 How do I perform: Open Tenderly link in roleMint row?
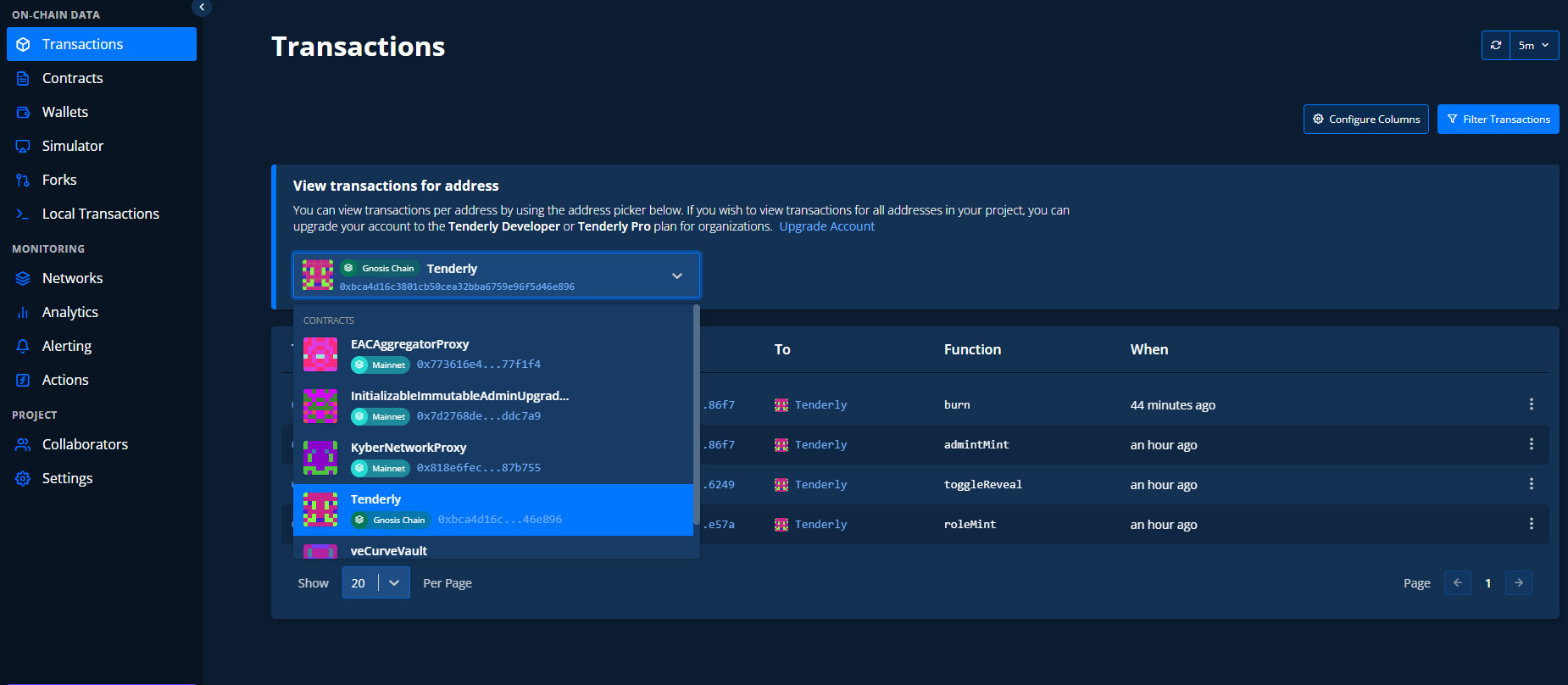(x=820, y=525)
